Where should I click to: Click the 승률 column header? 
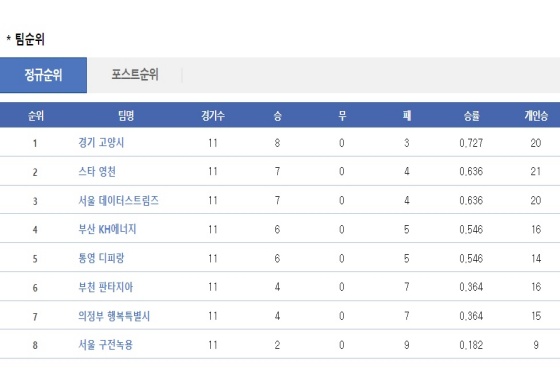click(471, 116)
